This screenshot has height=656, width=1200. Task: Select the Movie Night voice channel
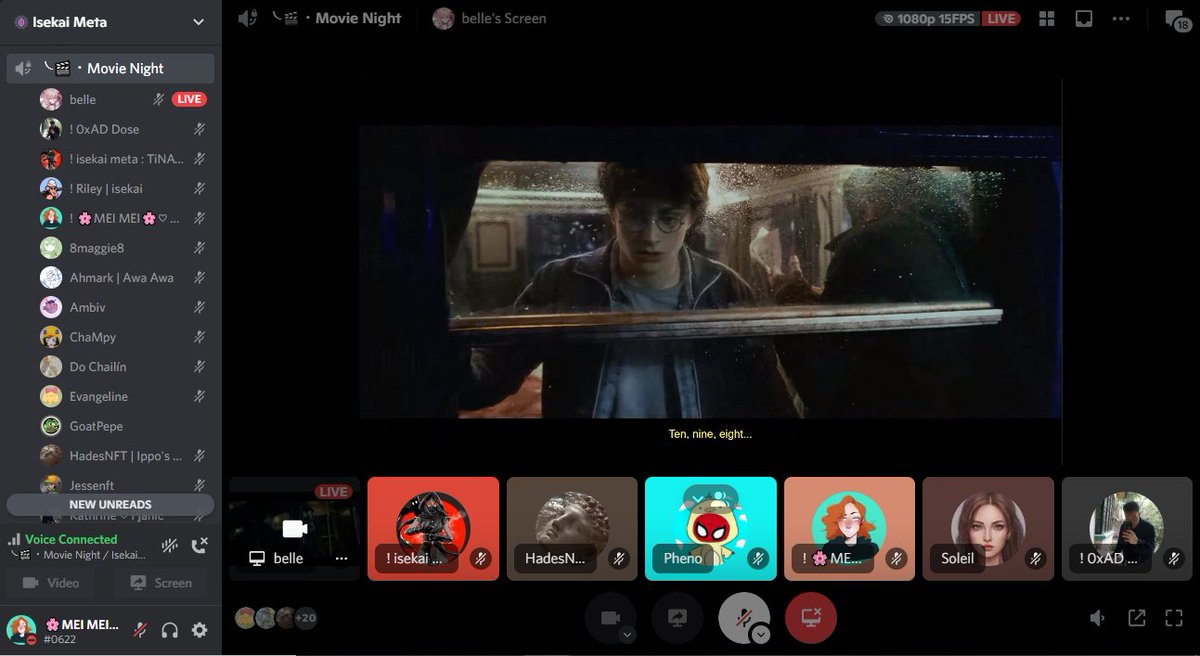(110, 68)
